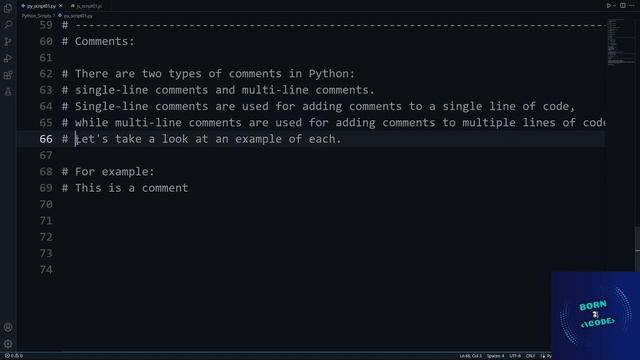Open the Source Control view
This screenshot has width=640, height=360.
click(8, 41)
